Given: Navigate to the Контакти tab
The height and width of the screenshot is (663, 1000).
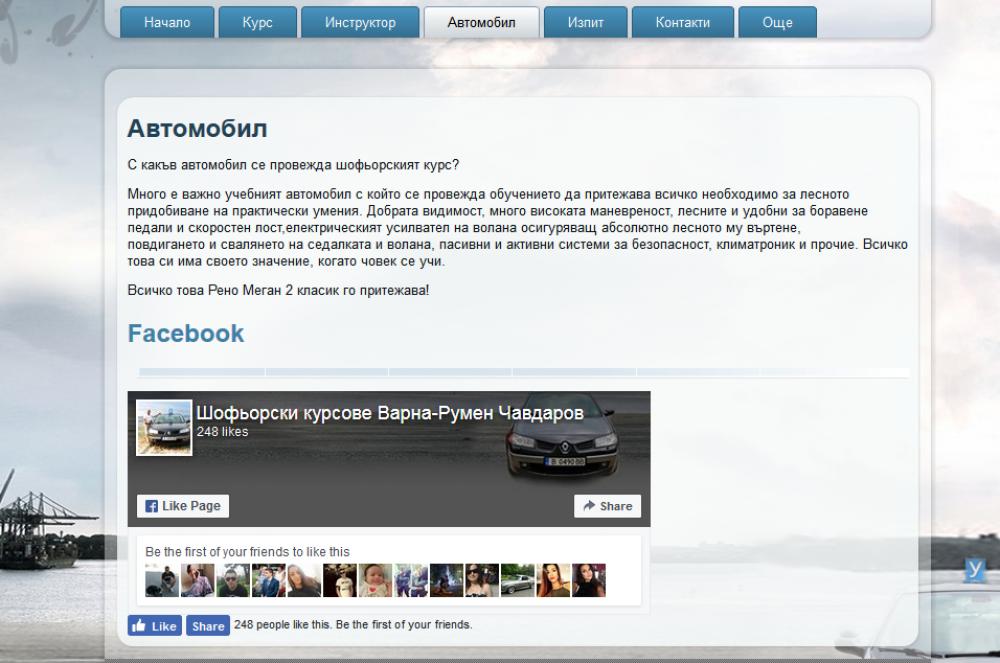Looking at the screenshot, I should 683,22.
